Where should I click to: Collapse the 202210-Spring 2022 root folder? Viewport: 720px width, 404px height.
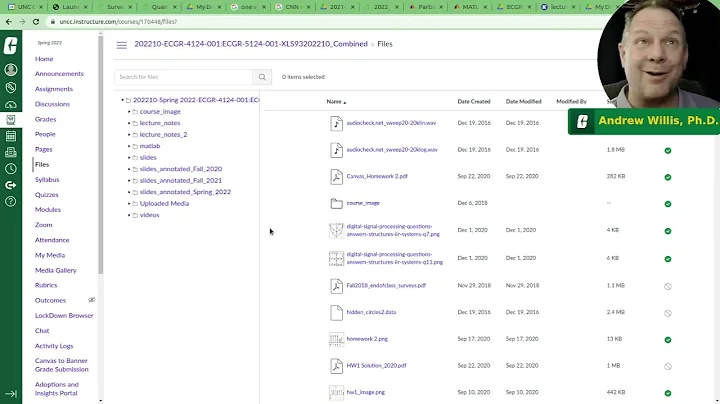[x=123, y=100]
